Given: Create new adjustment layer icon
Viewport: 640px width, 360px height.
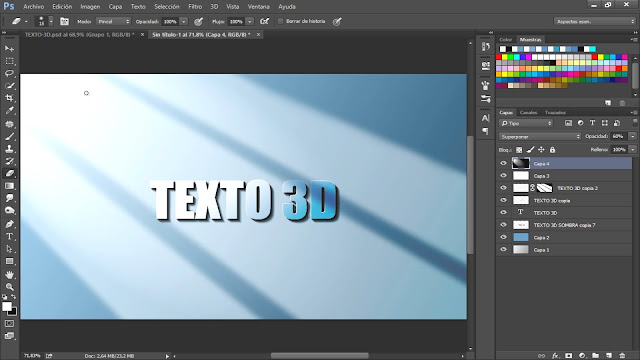Looking at the screenshot, I should [582, 356].
